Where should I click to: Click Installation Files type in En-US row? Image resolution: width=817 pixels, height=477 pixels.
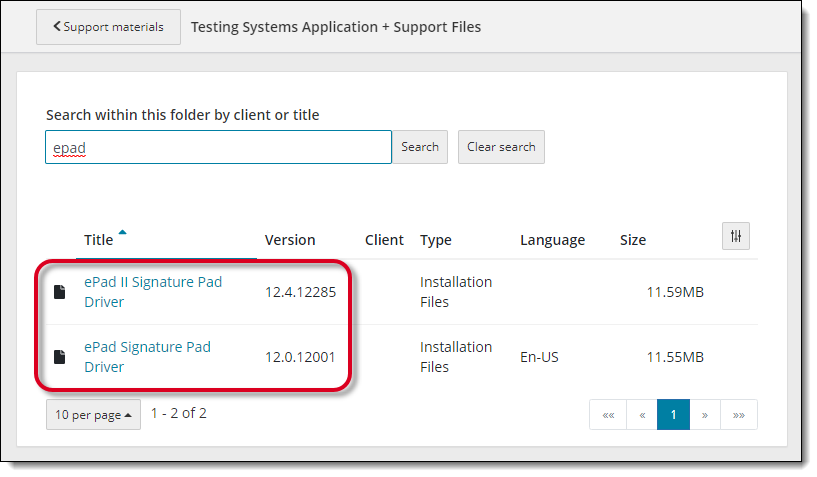coord(456,357)
